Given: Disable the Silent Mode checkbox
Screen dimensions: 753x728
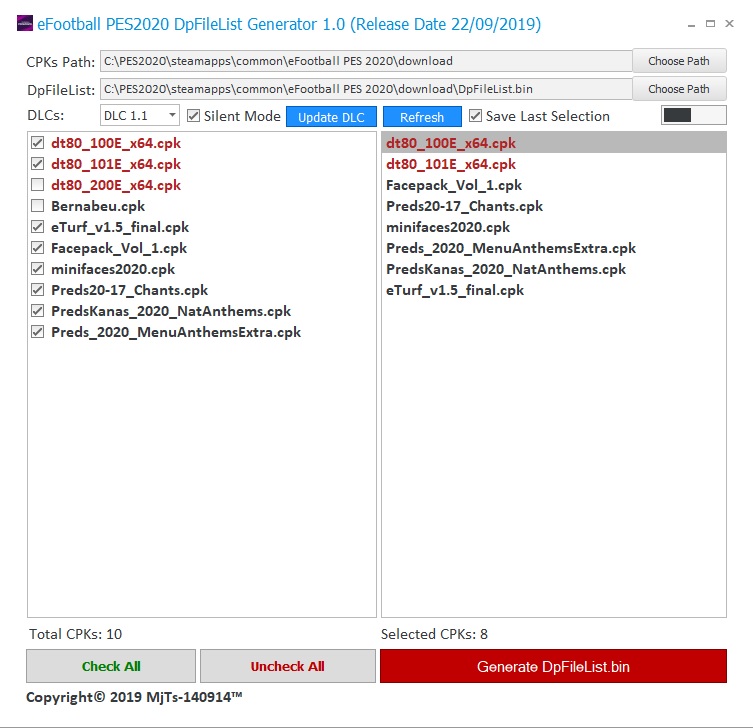Looking at the screenshot, I should click(194, 116).
